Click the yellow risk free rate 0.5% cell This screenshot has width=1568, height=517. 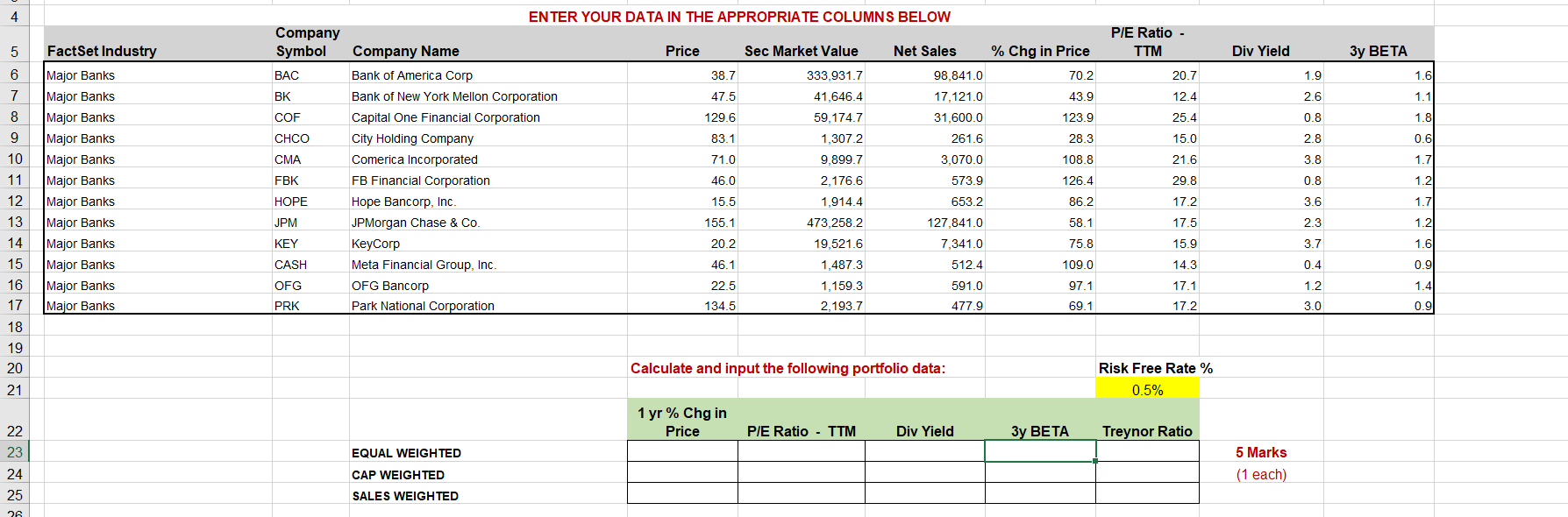pos(1147,389)
